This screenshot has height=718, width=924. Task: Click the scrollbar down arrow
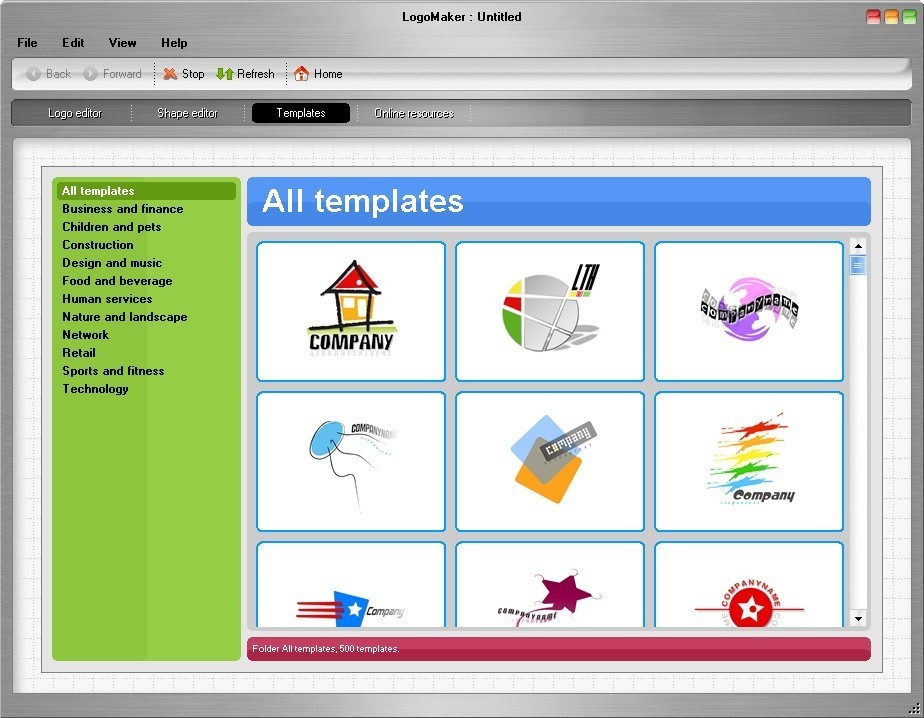857,618
